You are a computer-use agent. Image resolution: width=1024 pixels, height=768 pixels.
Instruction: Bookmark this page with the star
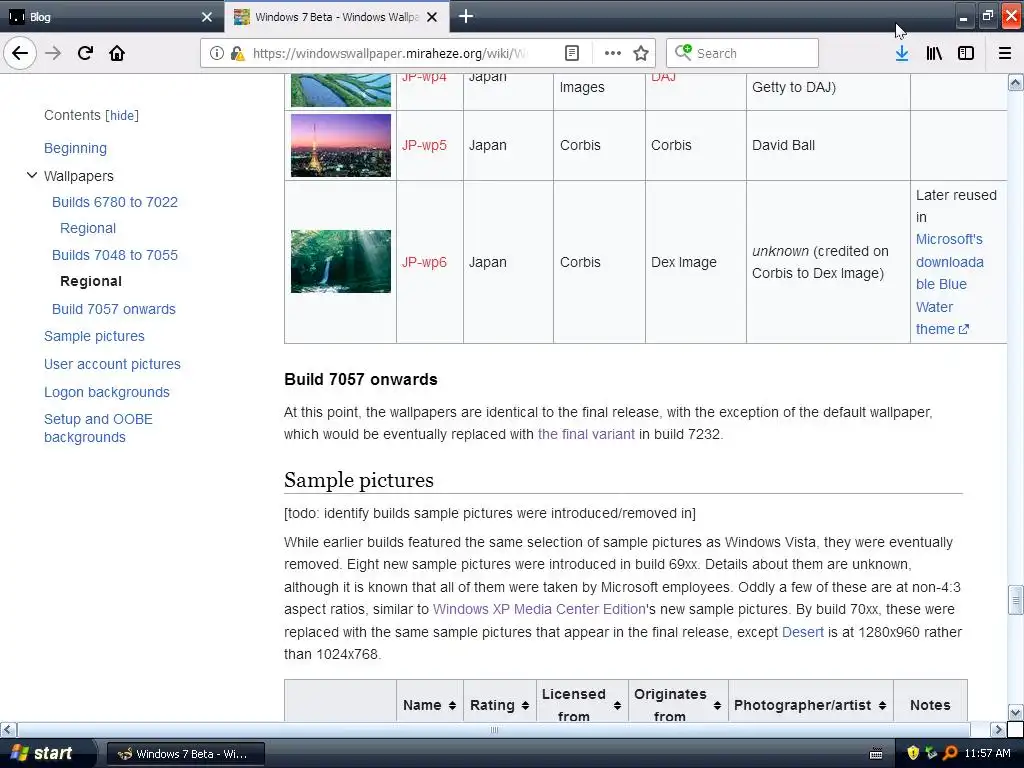tap(641, 53)
